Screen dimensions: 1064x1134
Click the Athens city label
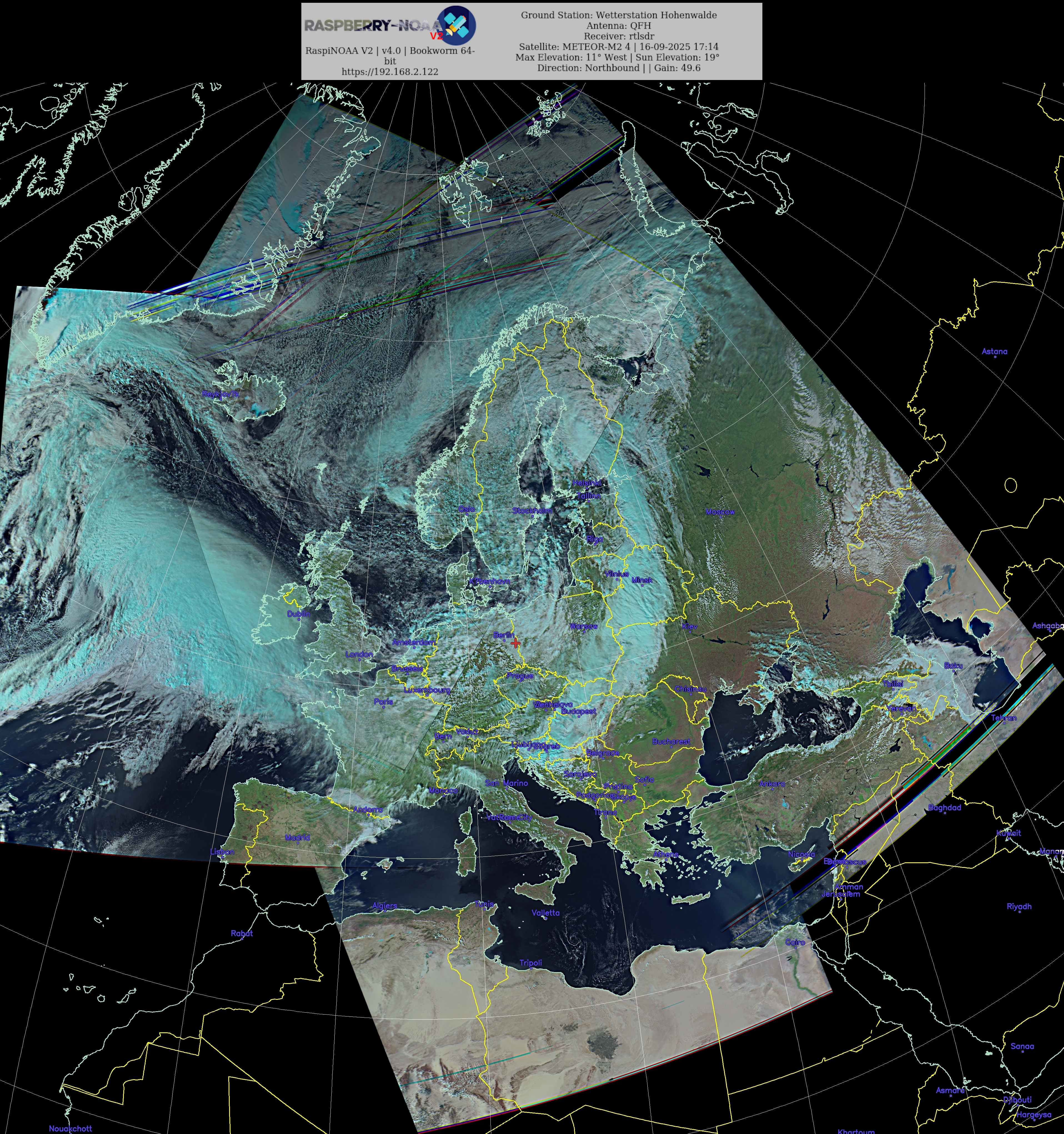665,854
